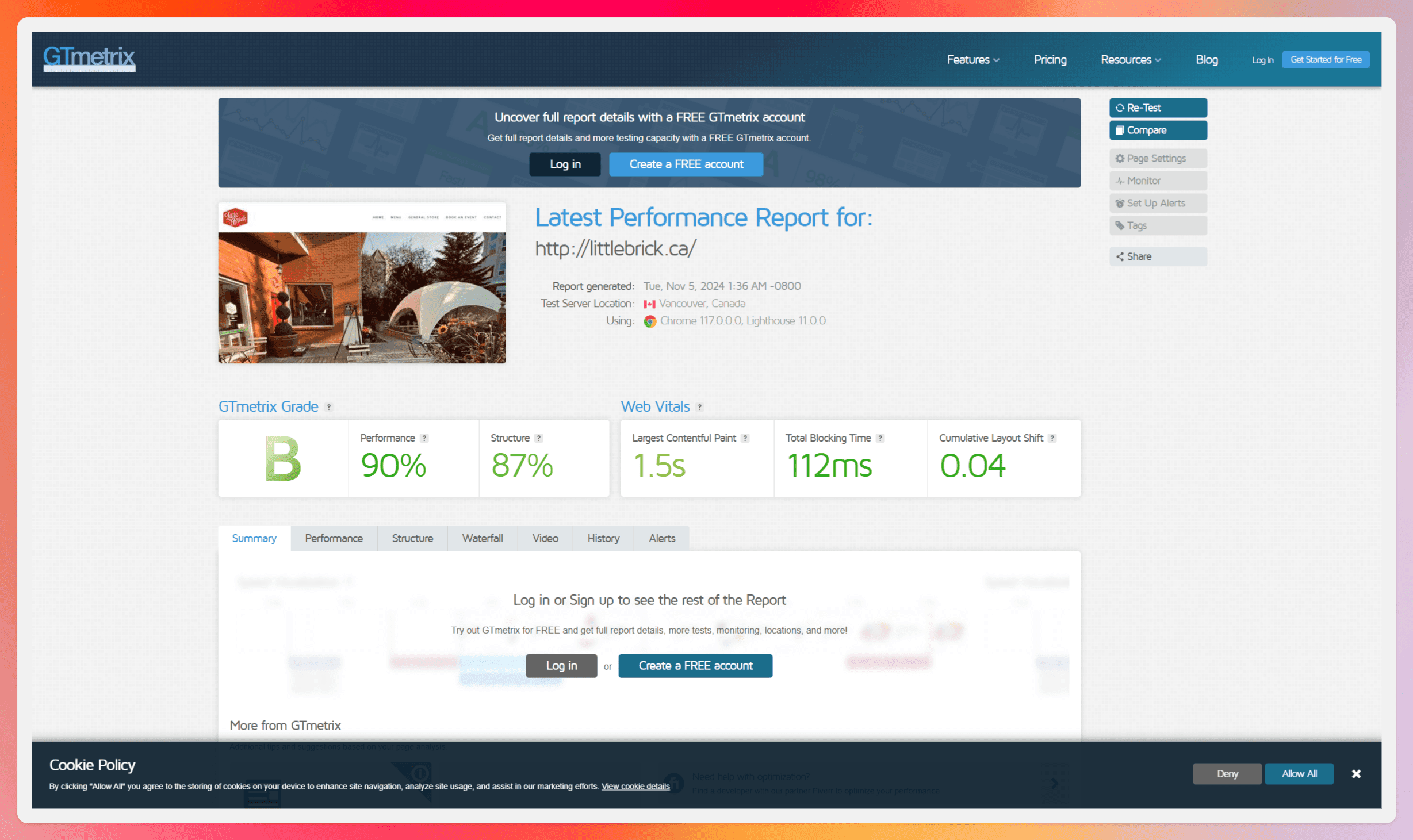Click the 112ms blocking time value
The width and height of the screenshot is (1413, 840).
pos(829,466)
